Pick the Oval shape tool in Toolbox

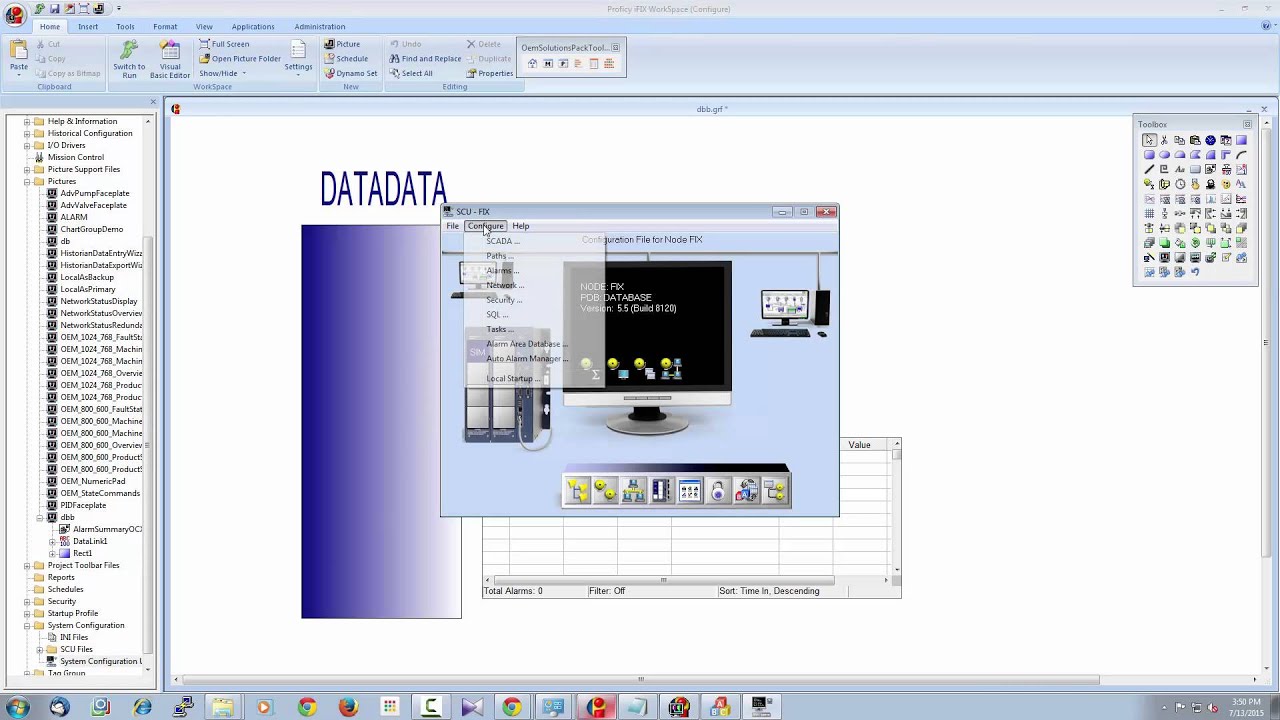1164,155
